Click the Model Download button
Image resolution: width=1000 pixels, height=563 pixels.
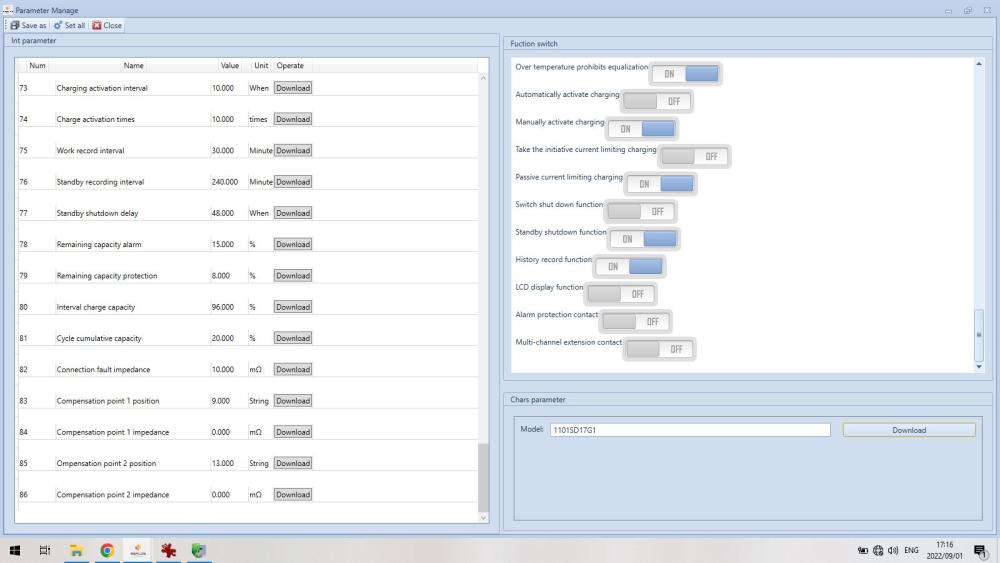pos(909,430)
